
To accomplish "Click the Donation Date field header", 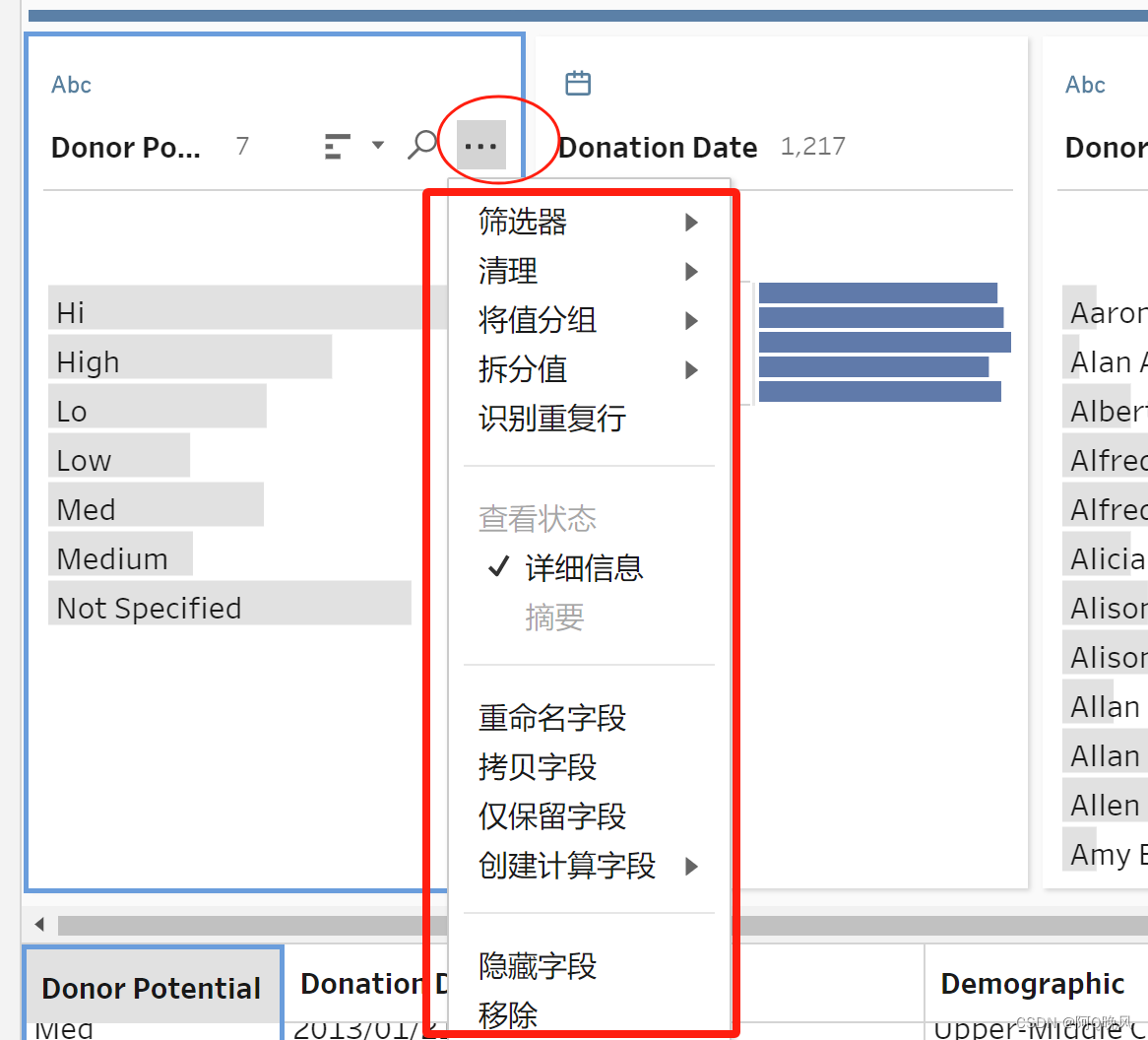I will click(658, 147).
